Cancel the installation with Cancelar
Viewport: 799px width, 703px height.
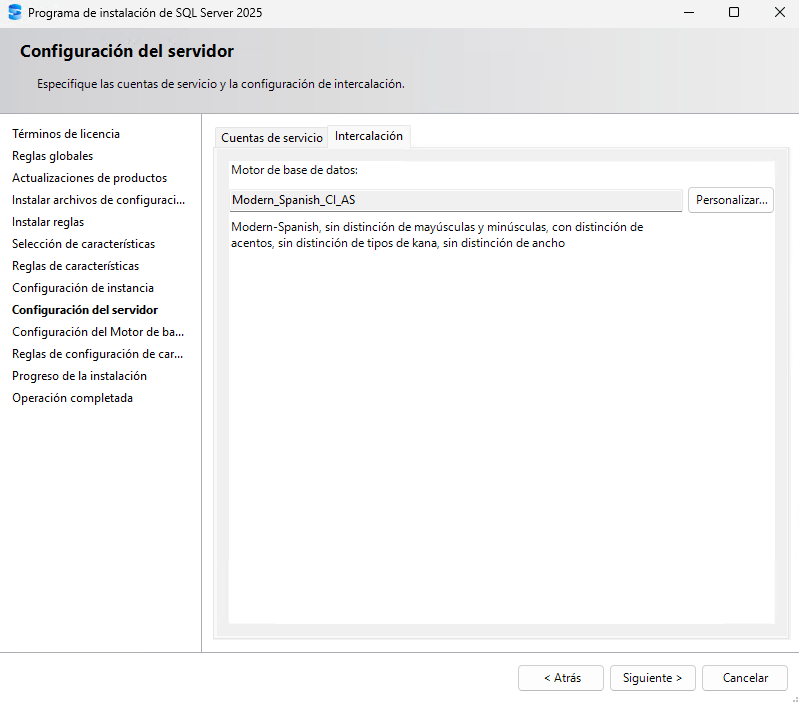745,678
